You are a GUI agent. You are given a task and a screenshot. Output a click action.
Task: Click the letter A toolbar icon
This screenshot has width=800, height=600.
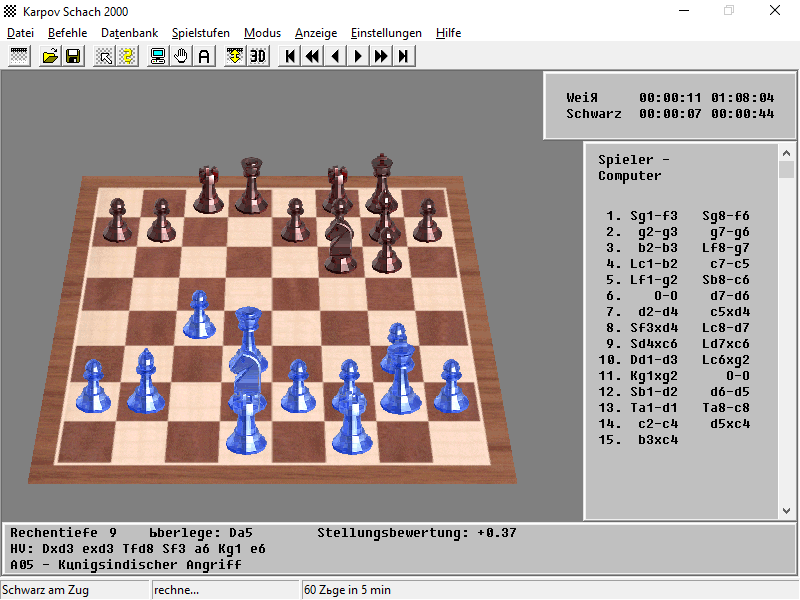click(204, 56)
